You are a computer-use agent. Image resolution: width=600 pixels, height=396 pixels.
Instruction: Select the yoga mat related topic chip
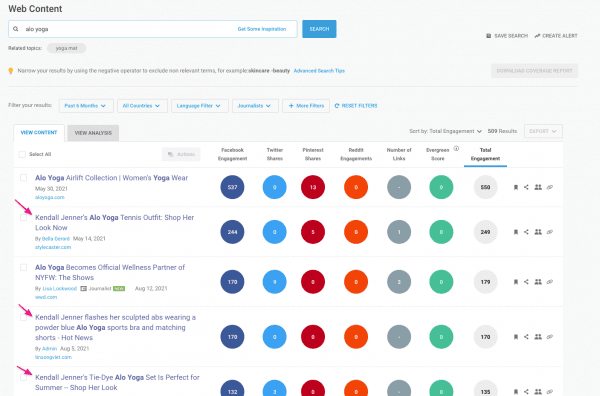click(67, 48)
